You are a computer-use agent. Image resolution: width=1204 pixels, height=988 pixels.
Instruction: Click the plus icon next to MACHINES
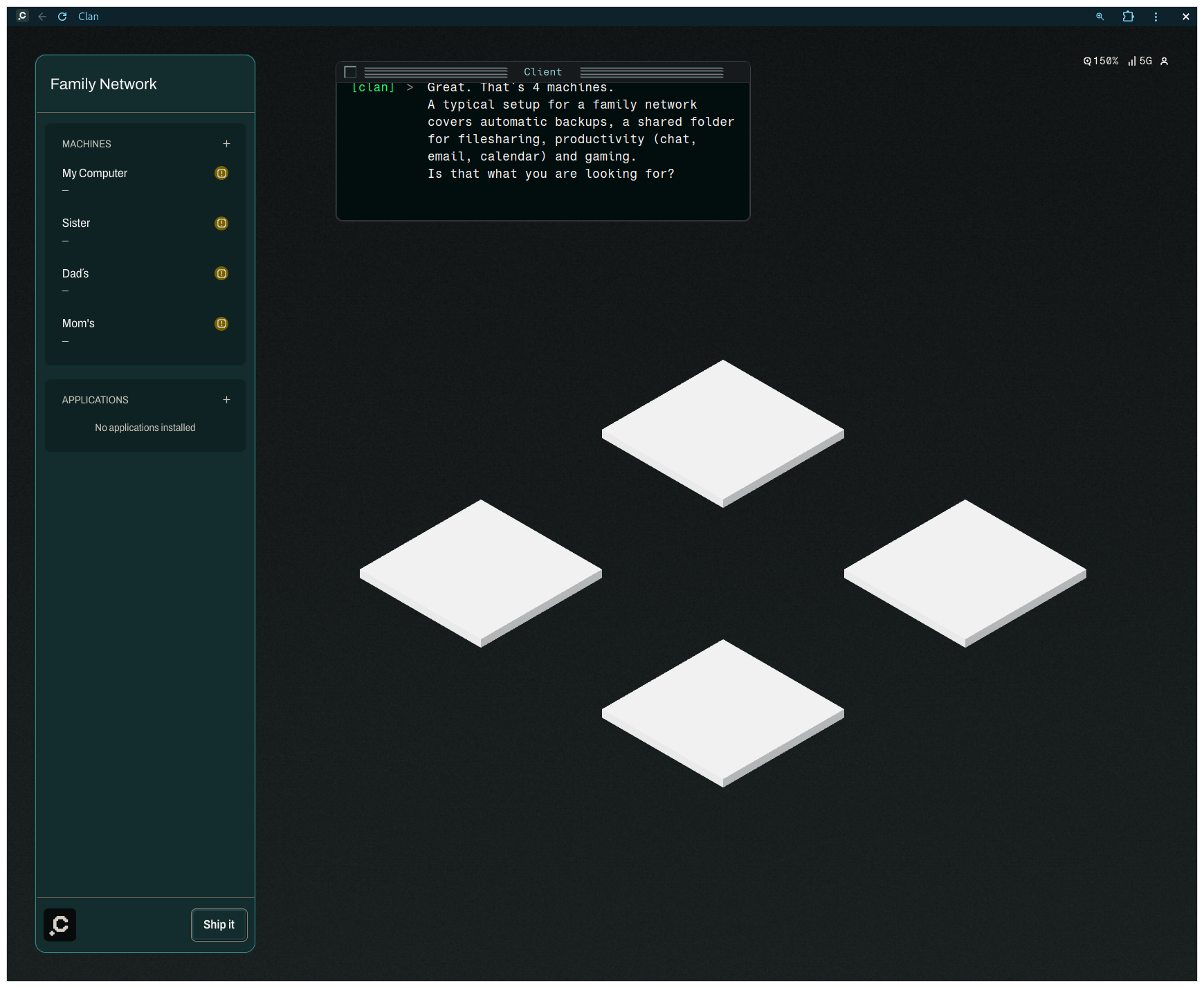point(226,144)
